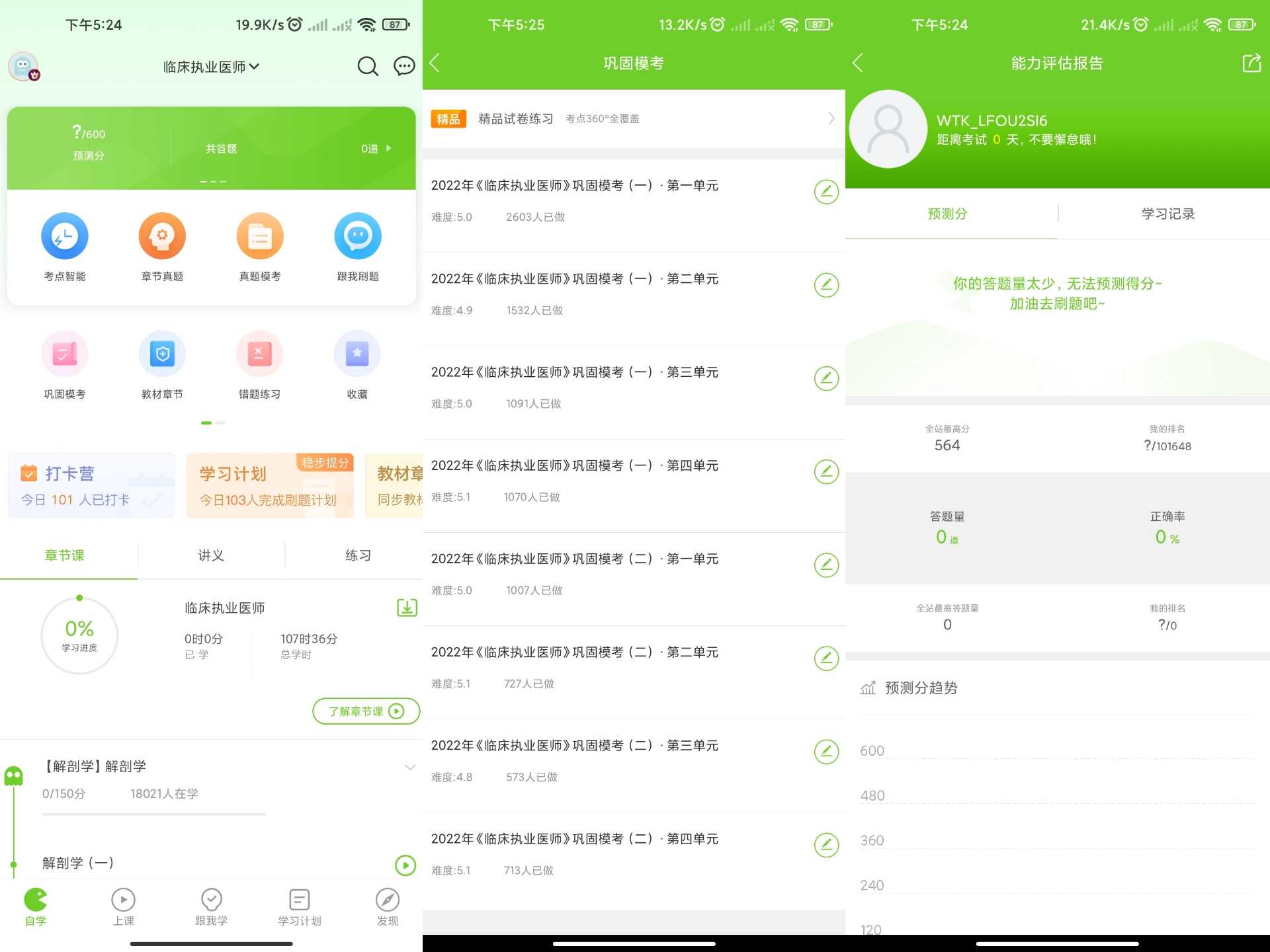Expand the 临床执业医师 subject dropdown

211,67
